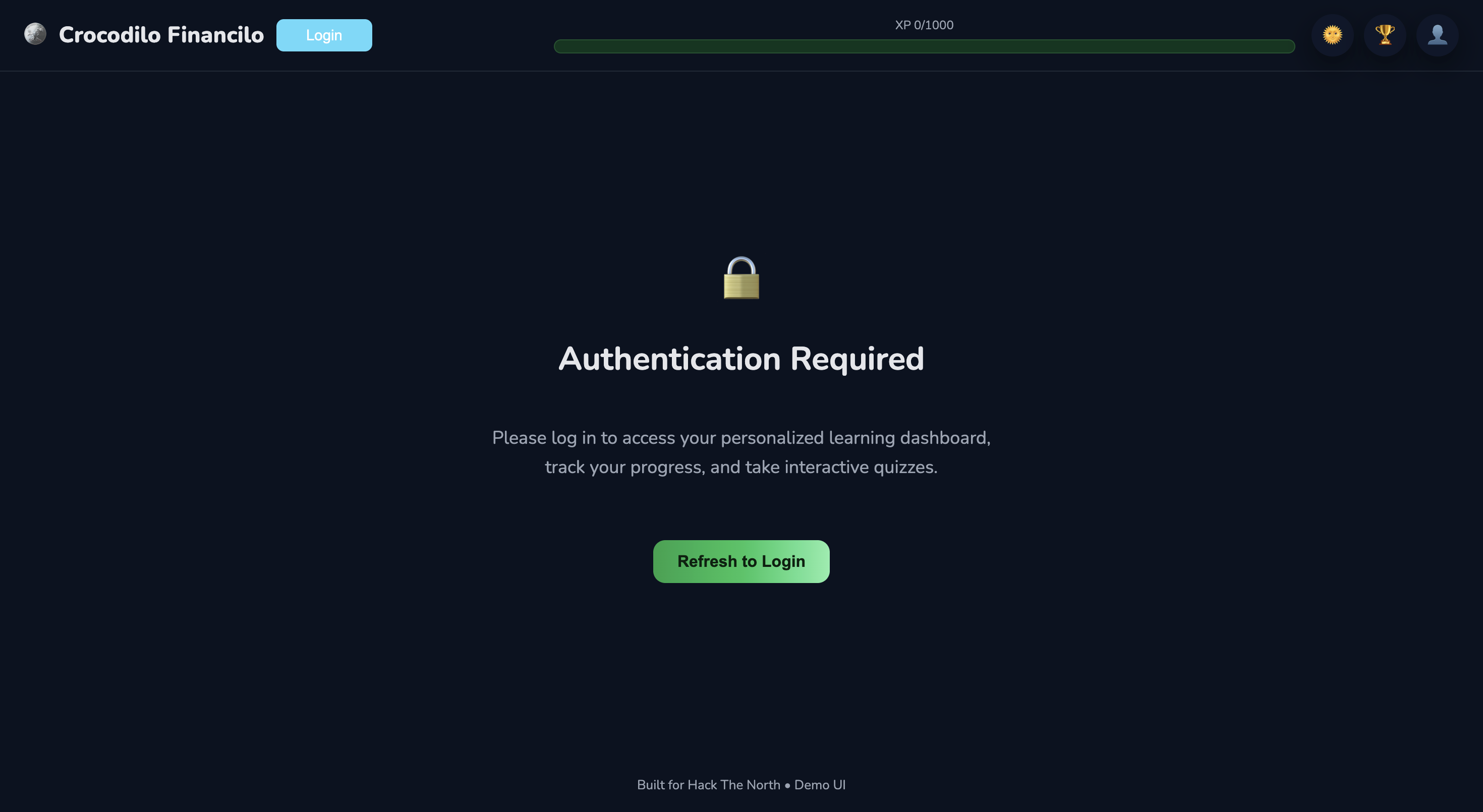Open the trophy achievements icon
This screenshot has width=1483, height=812.
coord(1385,35)
